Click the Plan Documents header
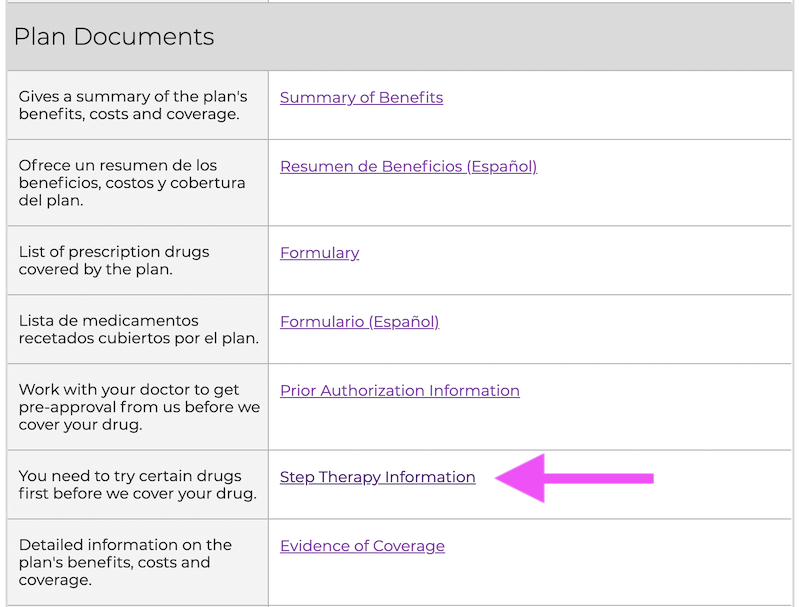The image size is (800, 607). point(113,37)
